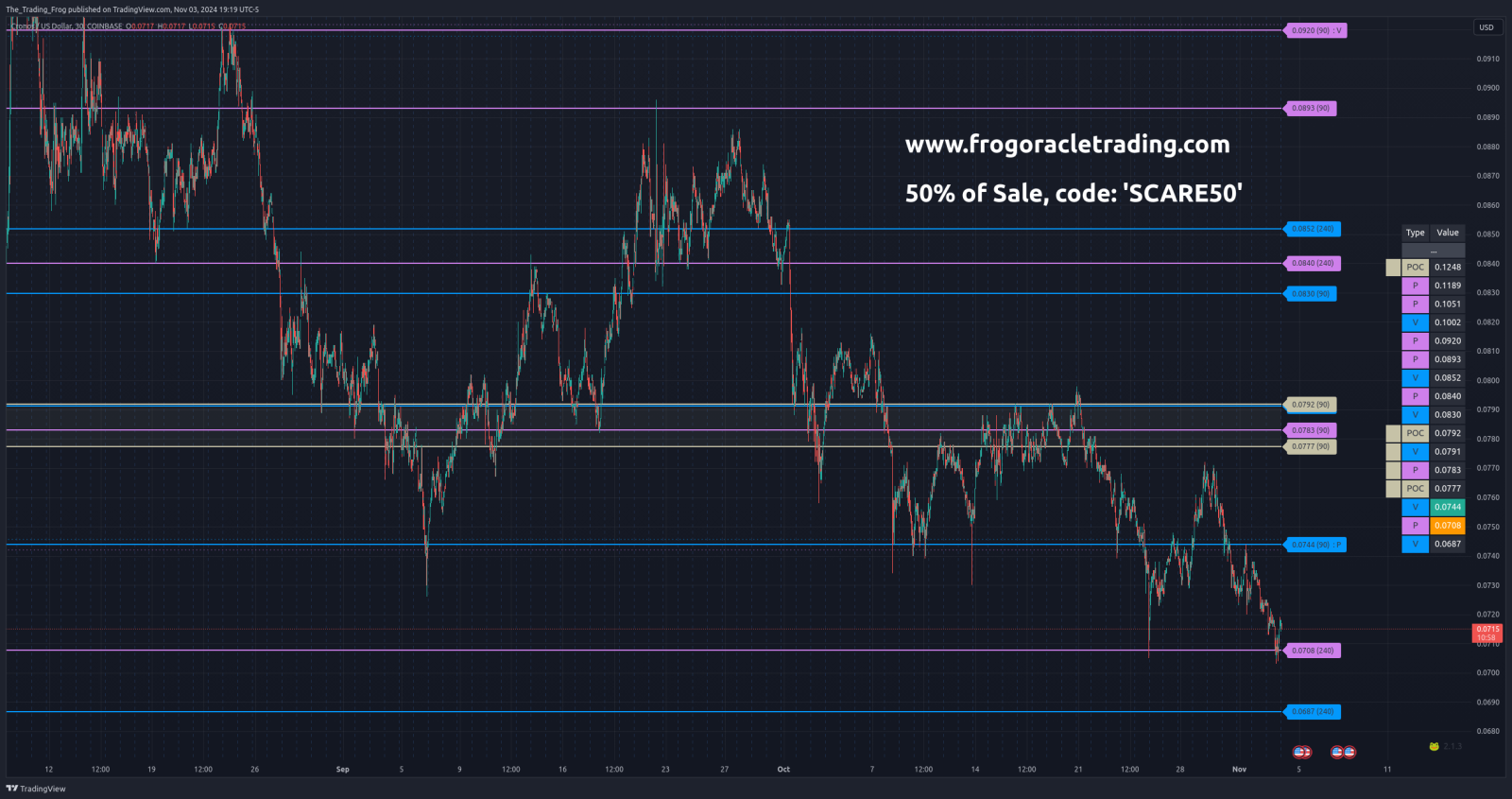
Task: Select the tan 0.0777 (90) level label
Action: click(x=1311, y=446)
